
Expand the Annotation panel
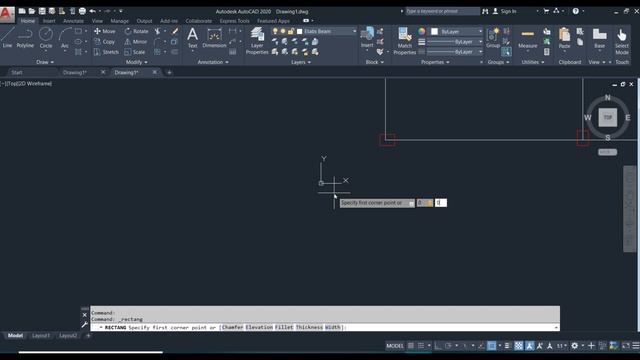pos(213,62)
